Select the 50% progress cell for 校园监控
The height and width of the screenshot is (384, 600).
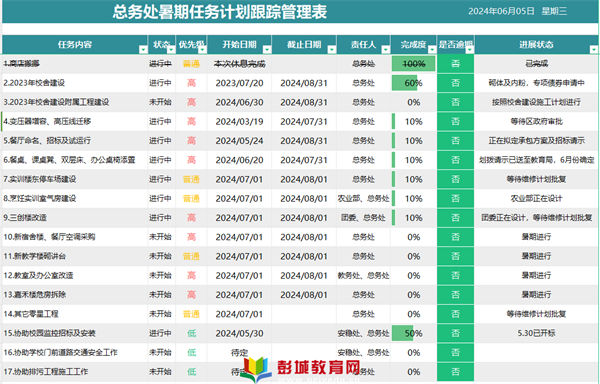[x=413, y=333]
